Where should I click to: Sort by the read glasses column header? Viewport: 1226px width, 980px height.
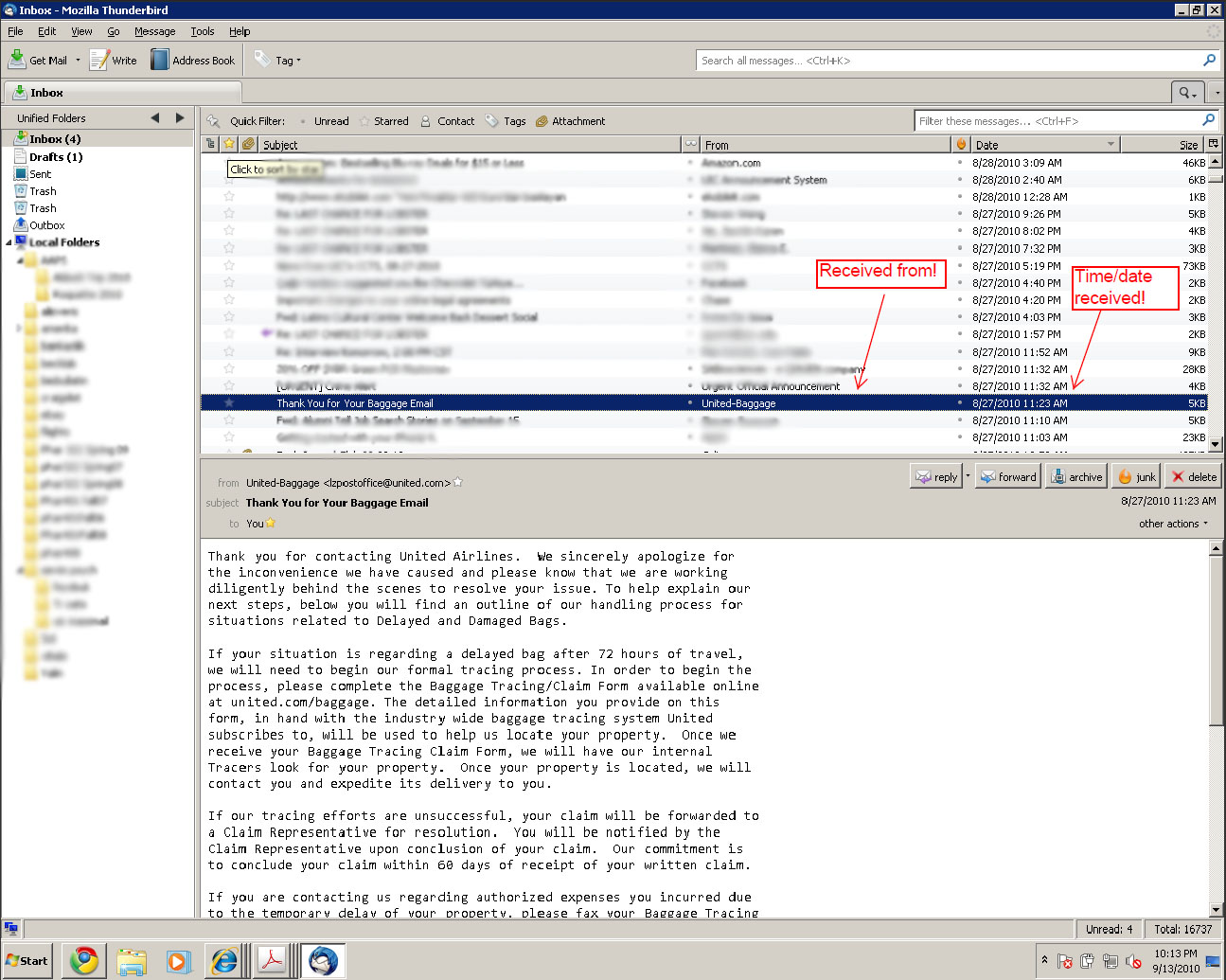pos(690,144)
